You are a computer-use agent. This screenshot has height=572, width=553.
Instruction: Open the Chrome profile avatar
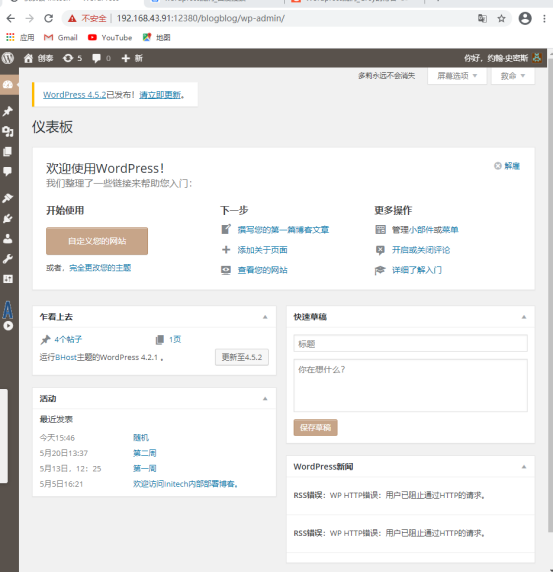[x=525, y=18]
